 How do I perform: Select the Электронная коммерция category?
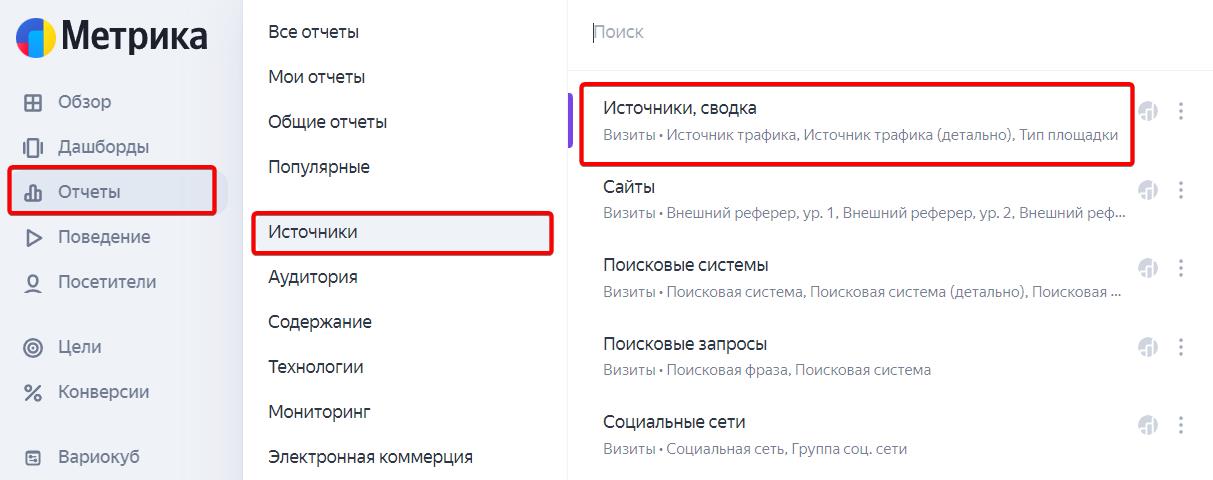click(370, 457)
